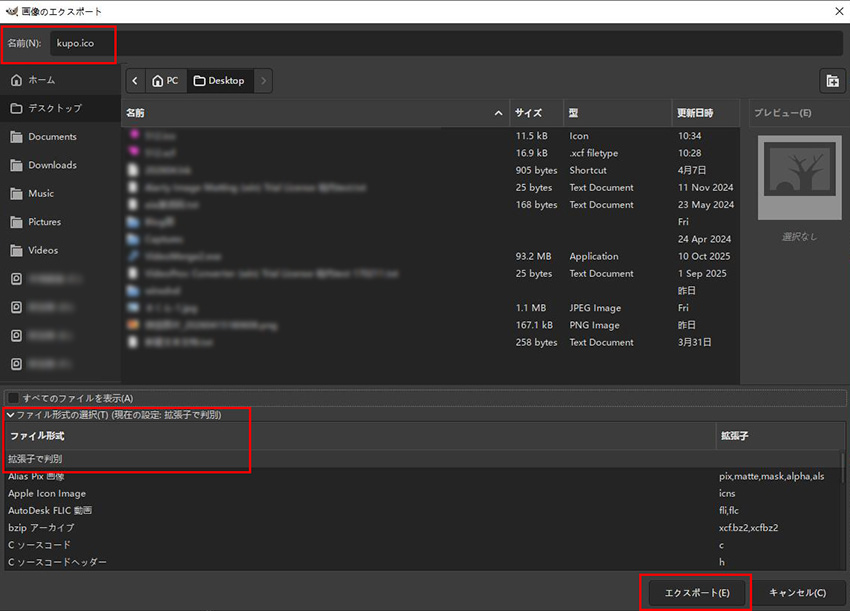Click the file format list scrollbar

click(x=845, y=475)
